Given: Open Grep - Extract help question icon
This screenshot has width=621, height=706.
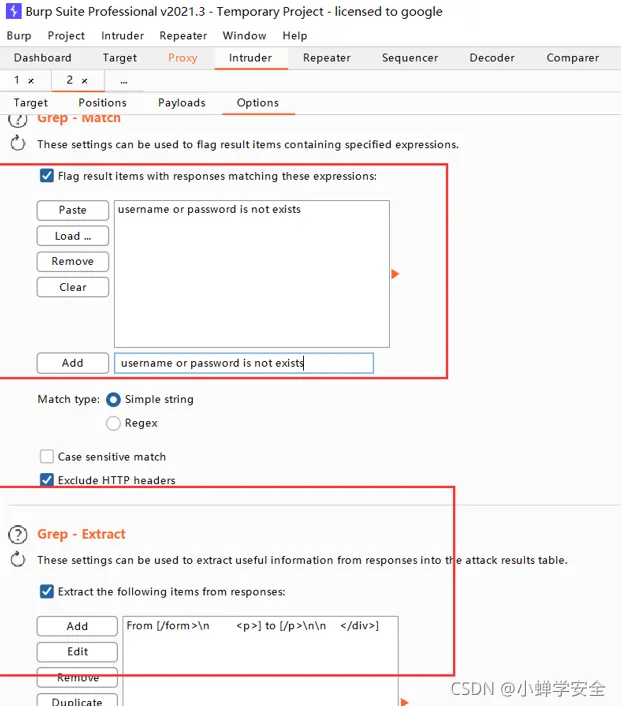Looking at the screenshot, I should coord(18,534).
